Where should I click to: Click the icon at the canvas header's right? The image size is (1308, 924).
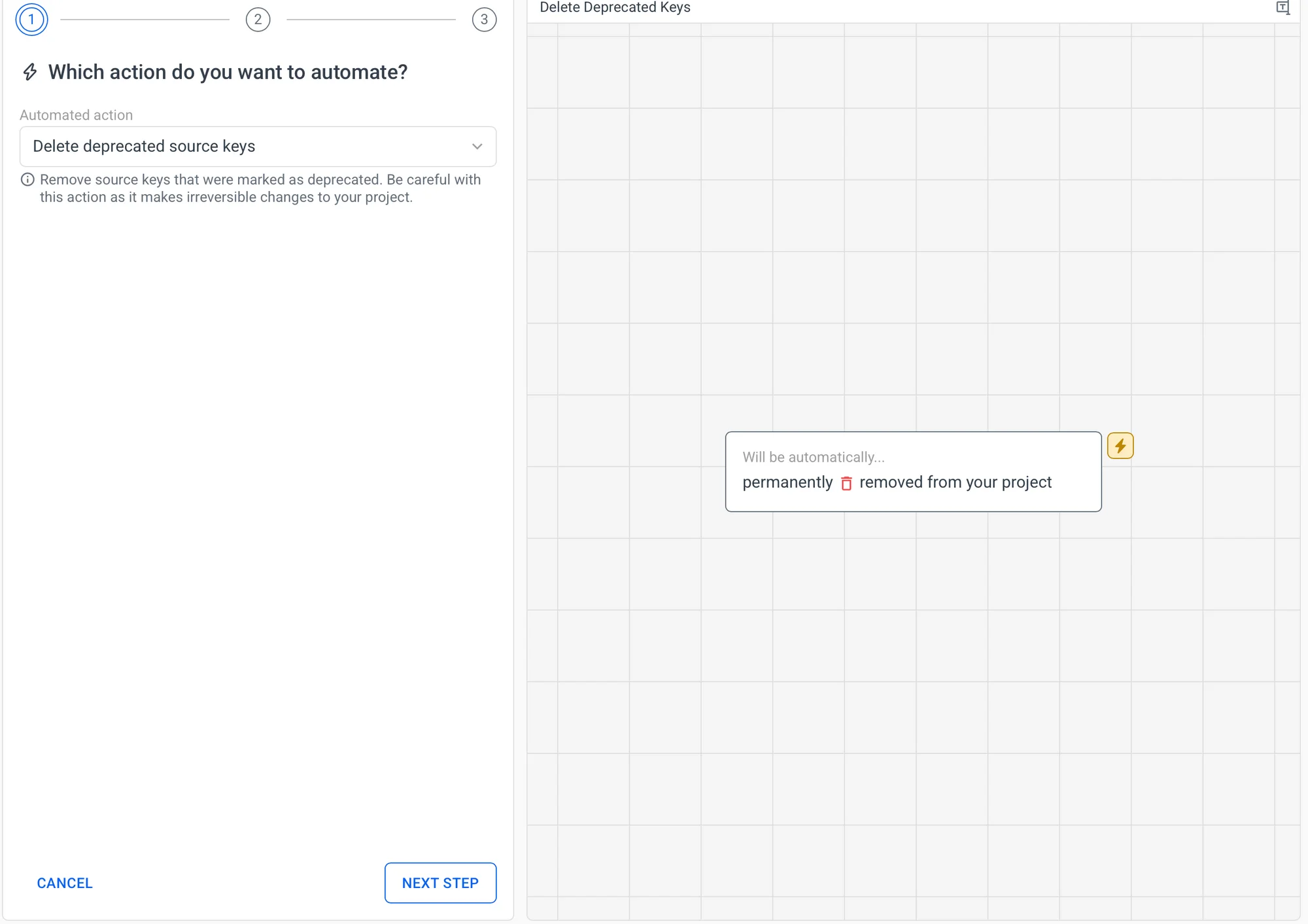point(1282,8)
